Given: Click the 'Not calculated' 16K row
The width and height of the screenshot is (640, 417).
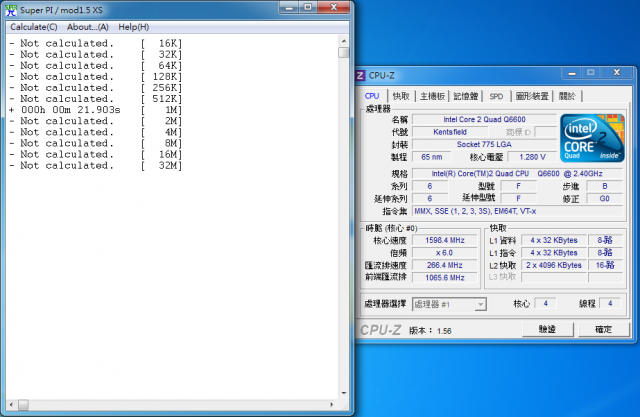Looking at the screenshot, I should click(96, 43).
